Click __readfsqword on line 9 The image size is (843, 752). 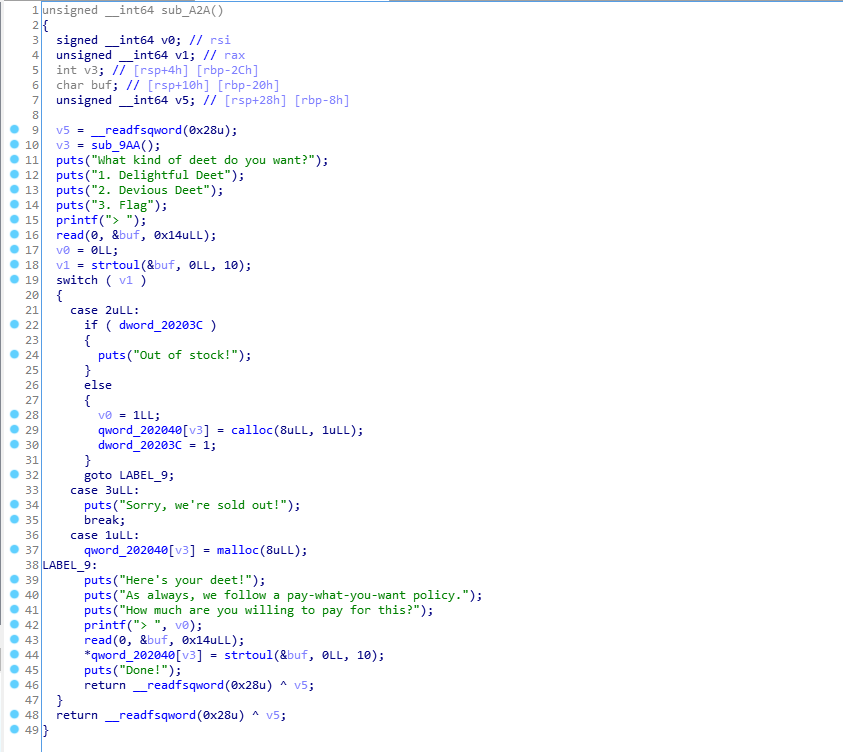point(137,130)
